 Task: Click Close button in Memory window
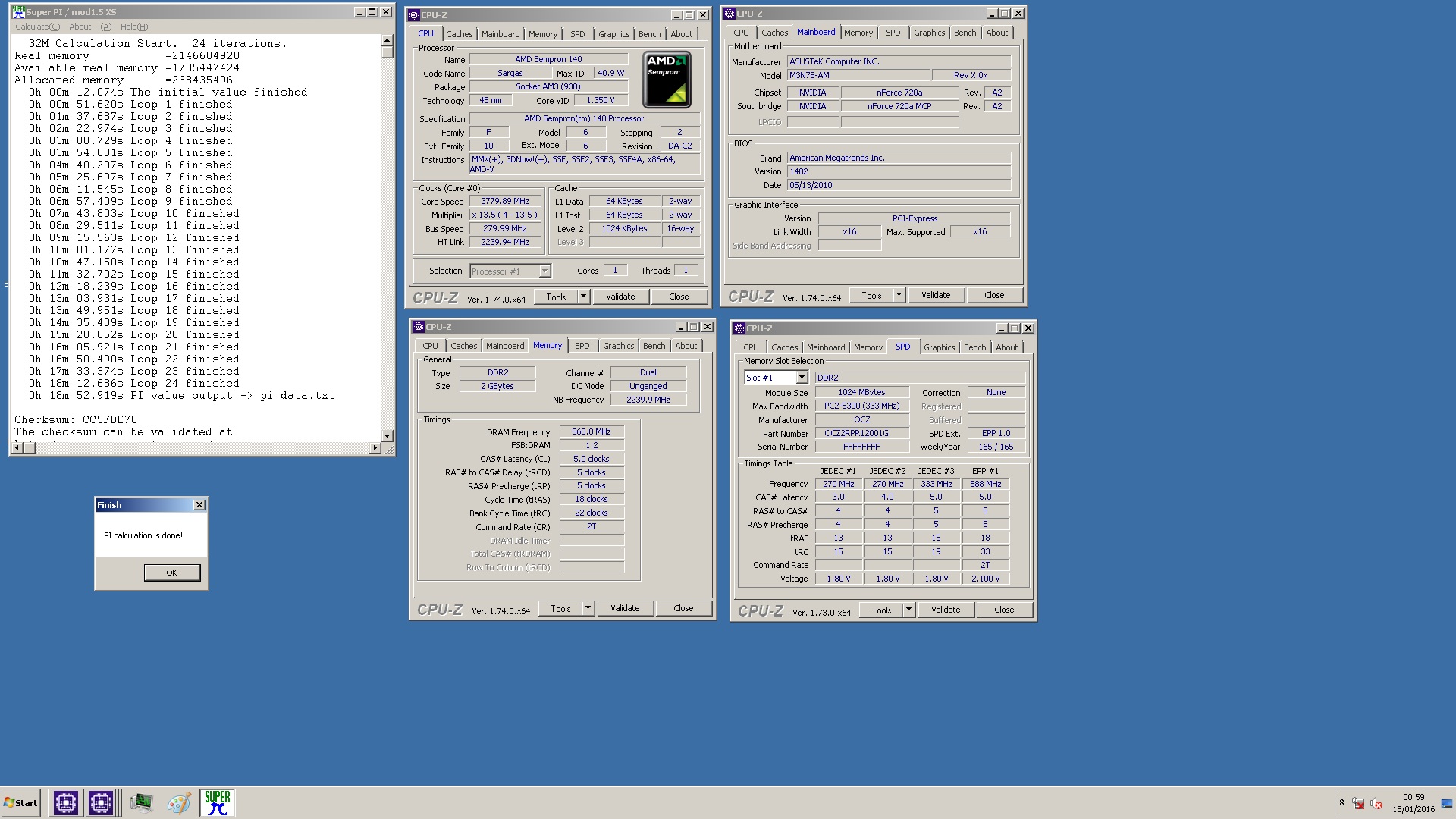coord(683,608)
